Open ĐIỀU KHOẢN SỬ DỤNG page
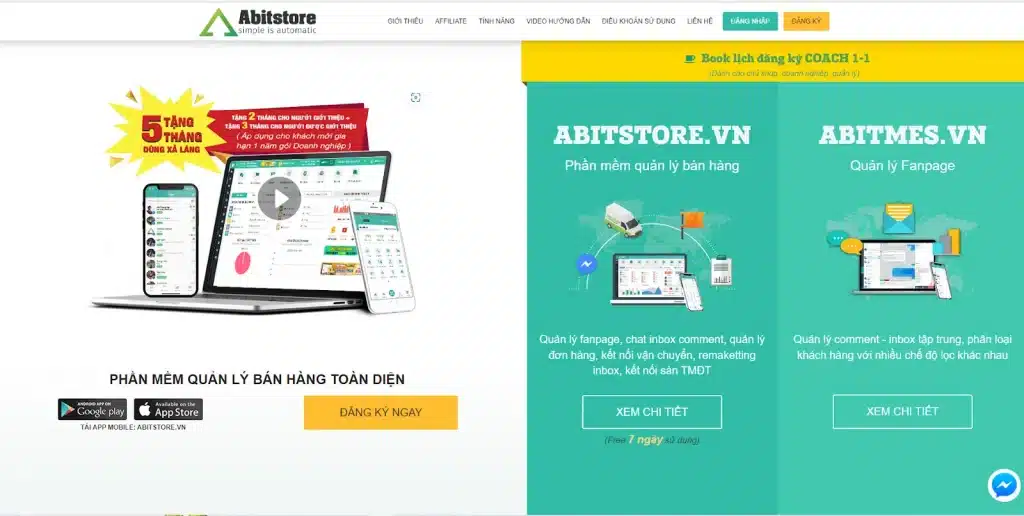This screenshot has width=1024, height=516. tap(639, 22)
